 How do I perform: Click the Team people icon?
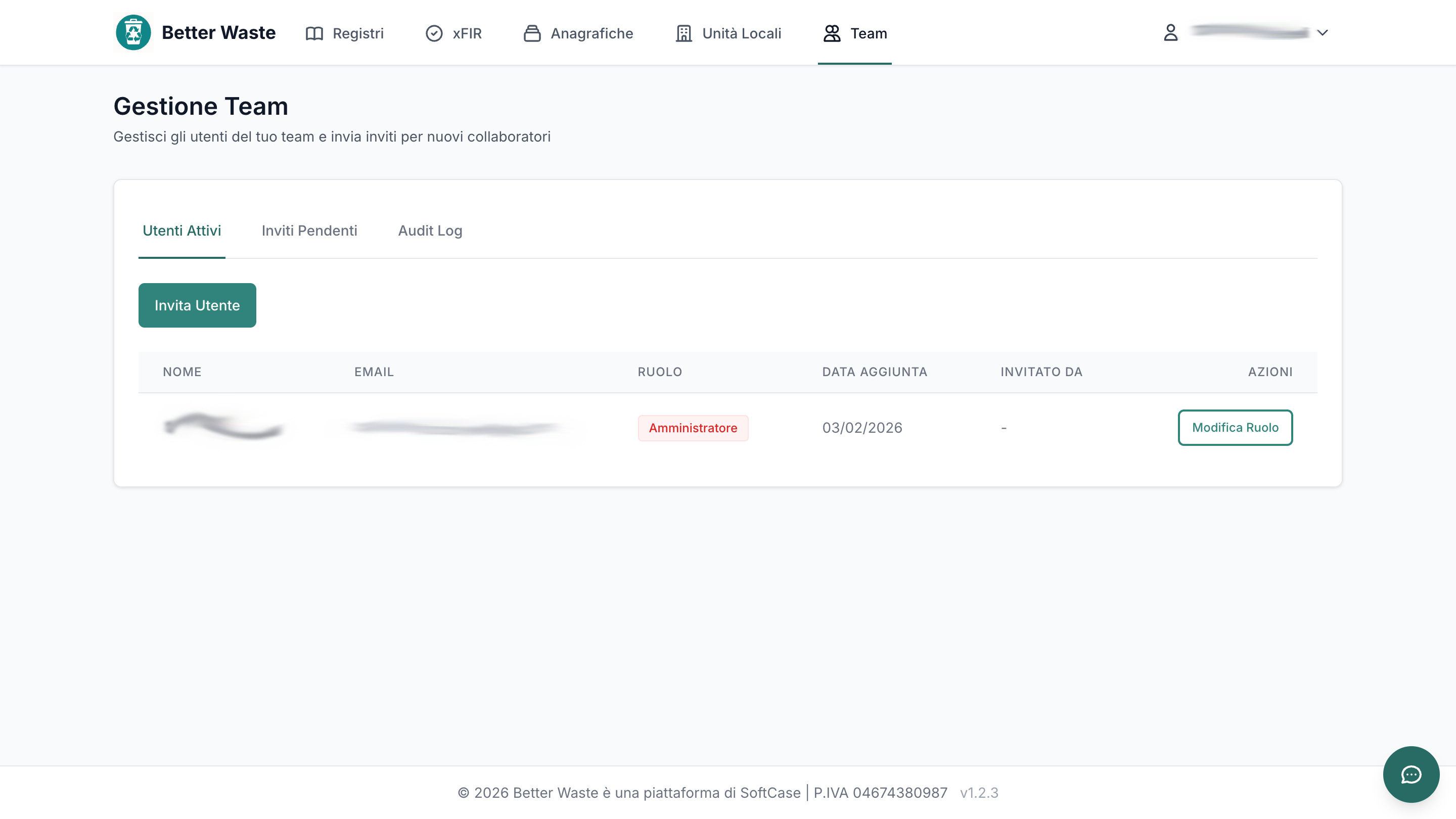click(x=832, y=33)
